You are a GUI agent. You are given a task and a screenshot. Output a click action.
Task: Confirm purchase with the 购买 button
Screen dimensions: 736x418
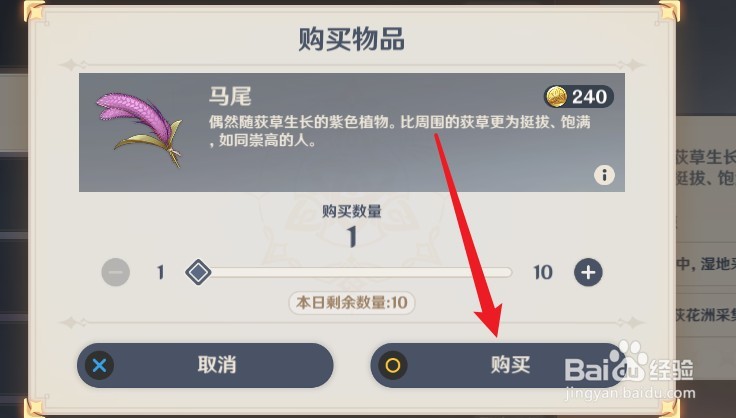click(498, 365)
